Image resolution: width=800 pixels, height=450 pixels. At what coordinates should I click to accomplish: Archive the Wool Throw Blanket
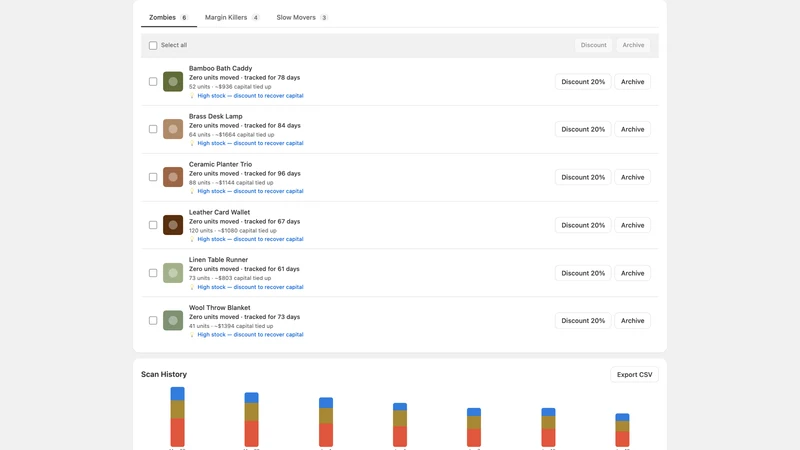[x=633, y=320]
